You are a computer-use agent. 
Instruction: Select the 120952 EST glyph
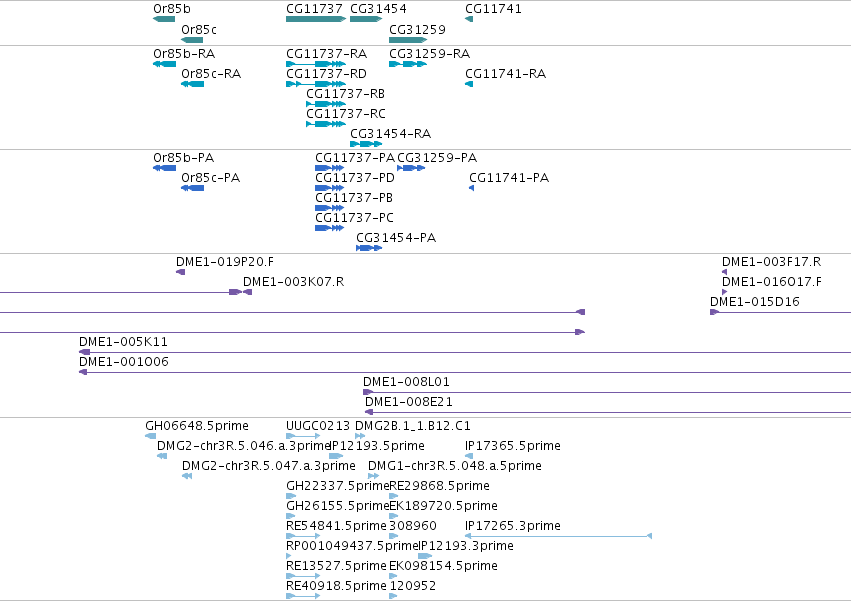click(x=393, y=597)
